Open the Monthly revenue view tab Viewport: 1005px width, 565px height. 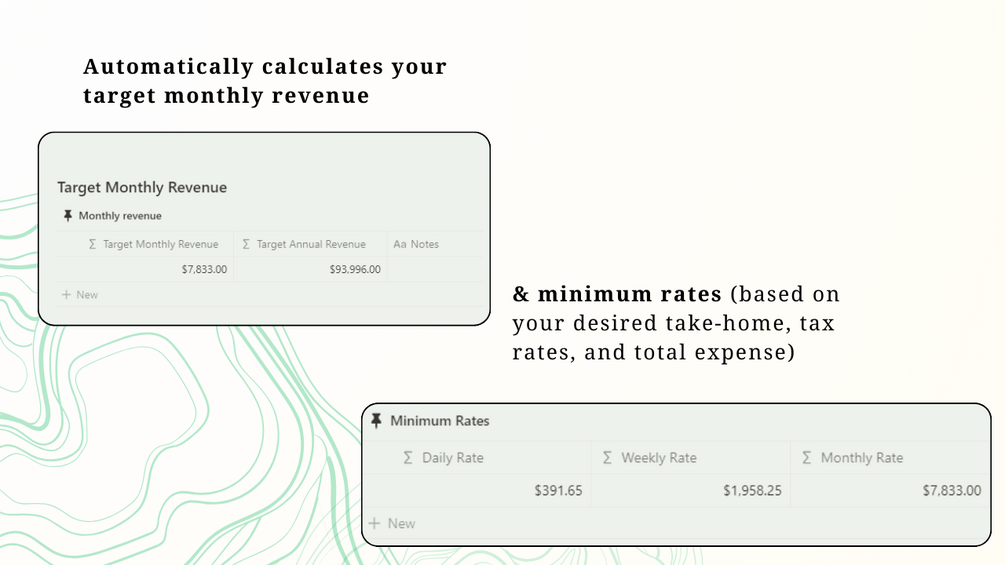(x=112, y=216)
